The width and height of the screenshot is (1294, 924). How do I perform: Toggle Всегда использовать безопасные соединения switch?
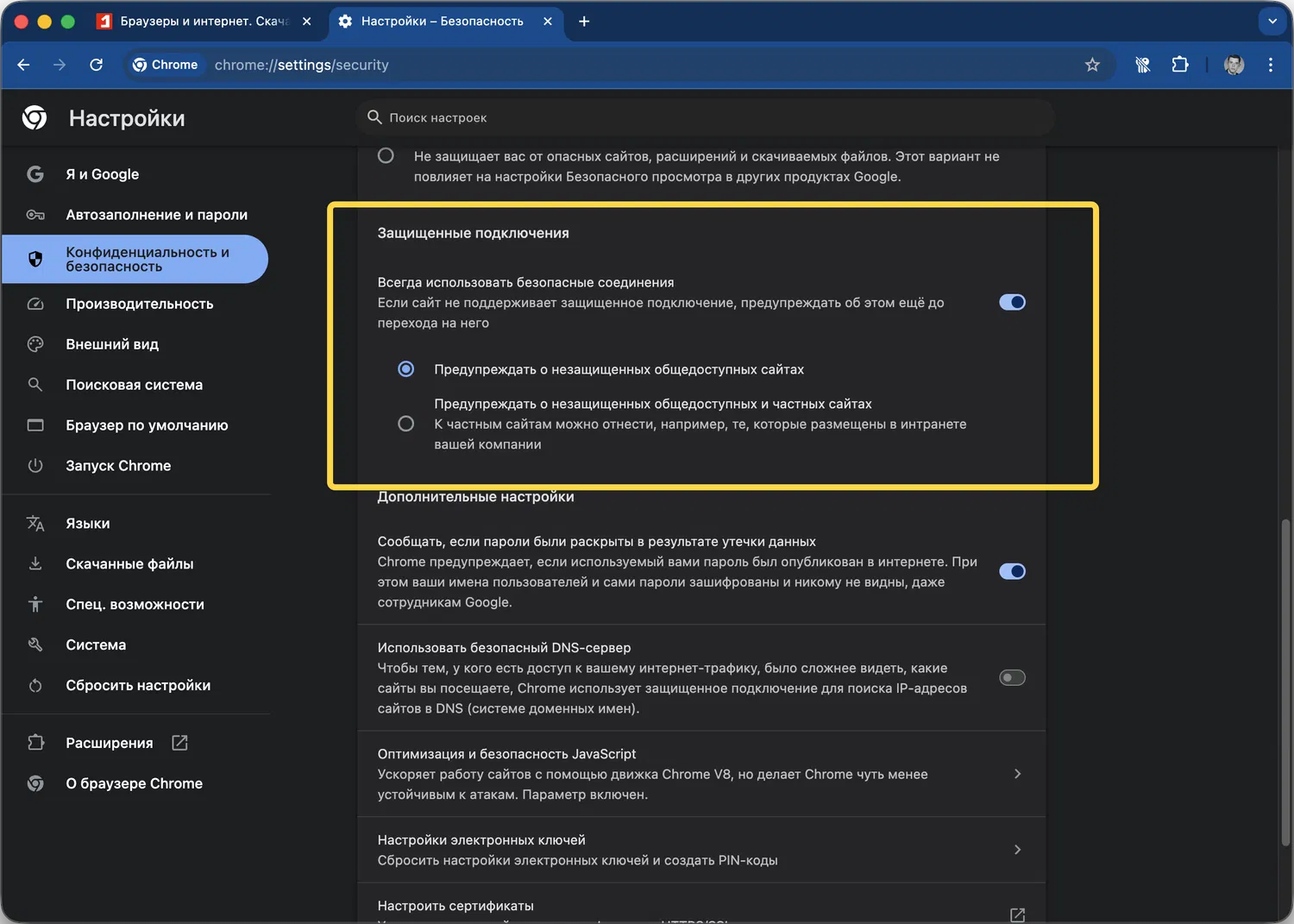tap(1012, 302)
